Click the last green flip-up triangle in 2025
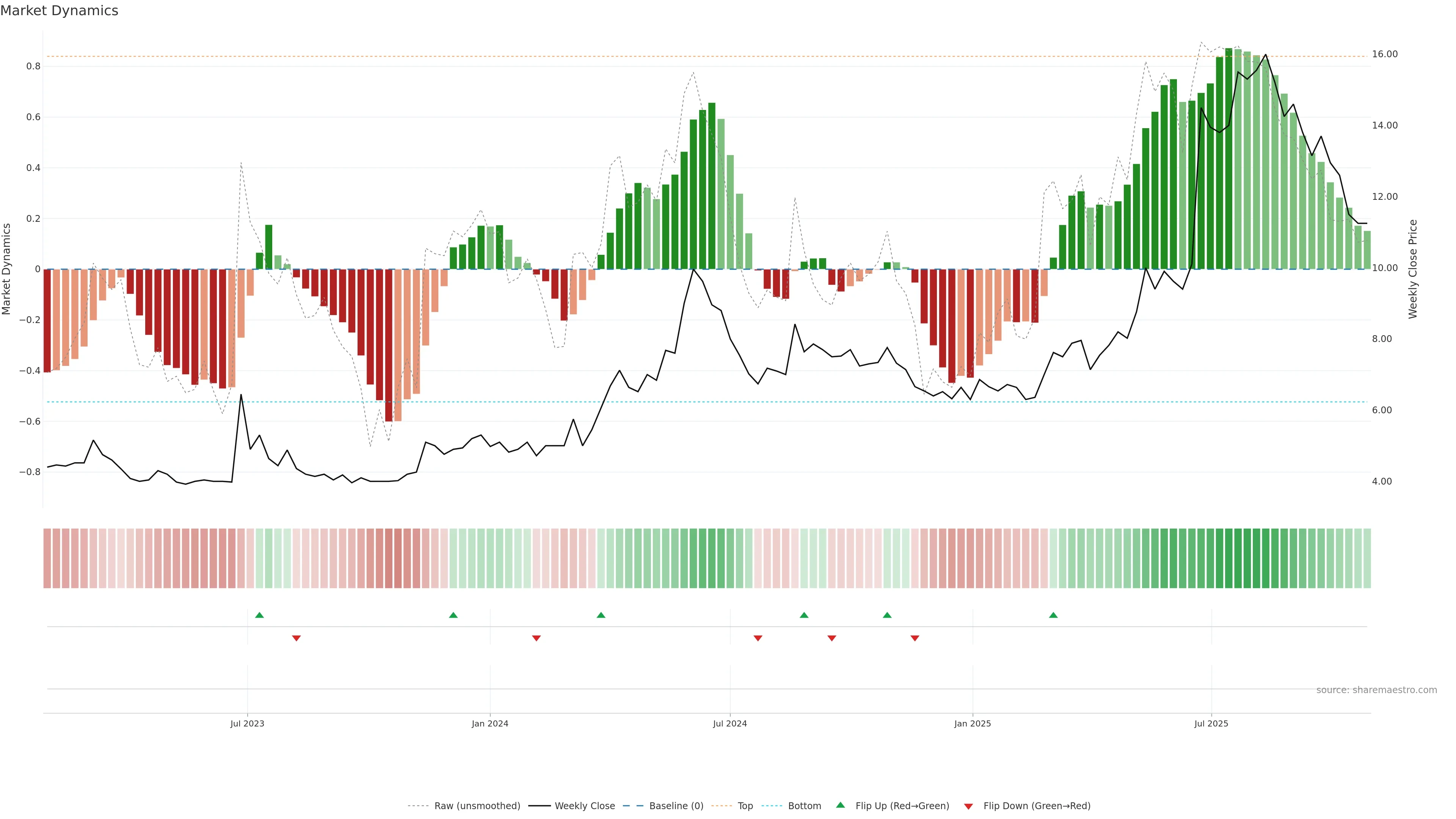The image size is (1456, 819). click(1053, 615)
